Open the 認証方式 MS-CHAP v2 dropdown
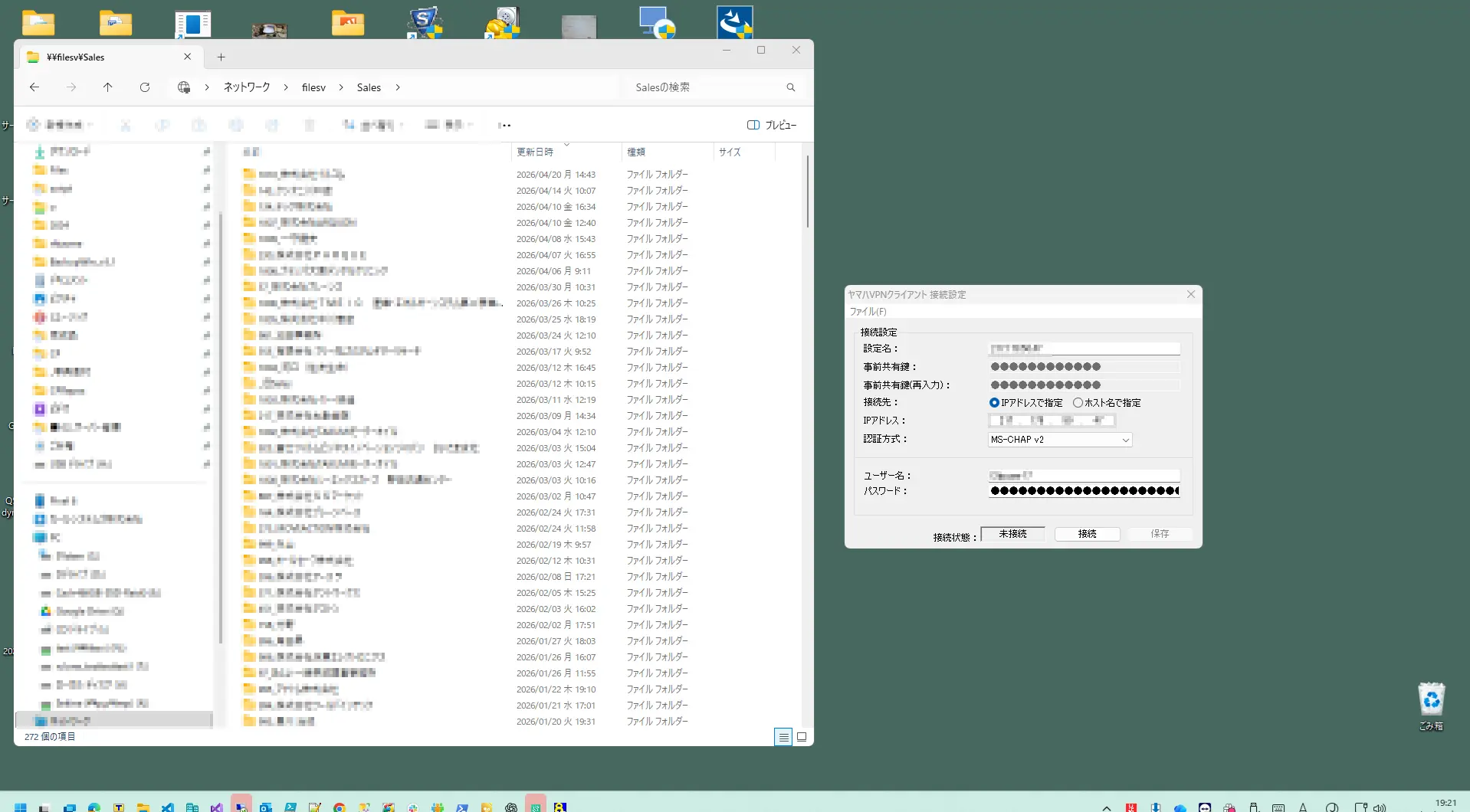 [x=1060, y=440]
